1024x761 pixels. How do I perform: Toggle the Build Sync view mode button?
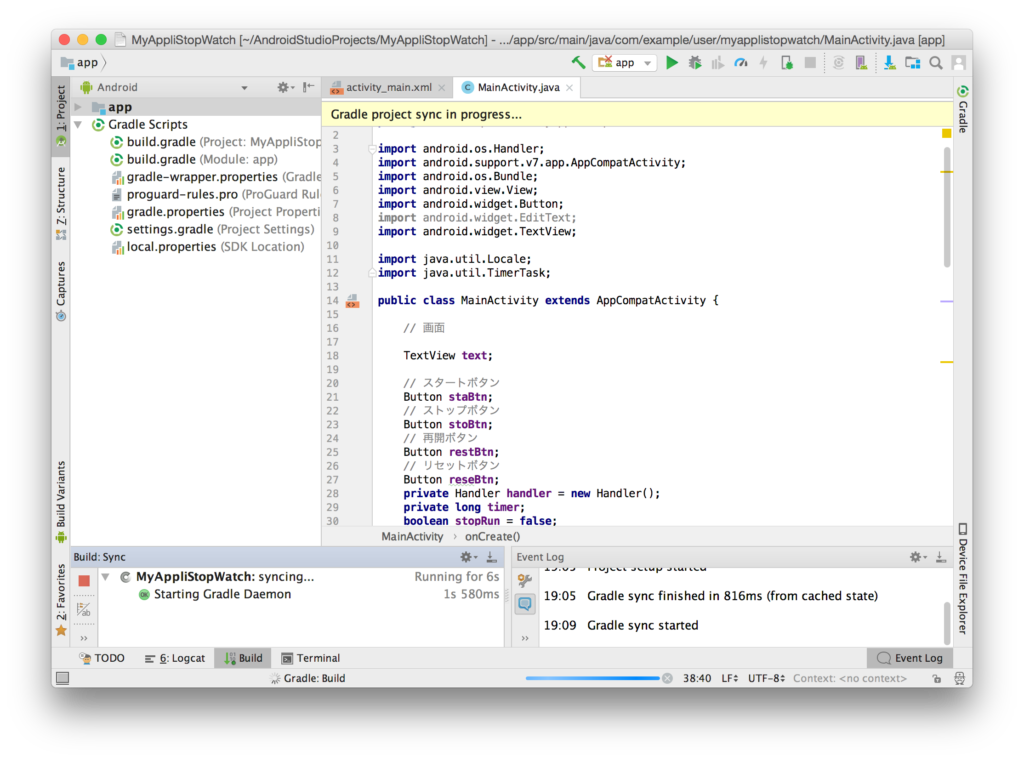[x=84, y=610]
